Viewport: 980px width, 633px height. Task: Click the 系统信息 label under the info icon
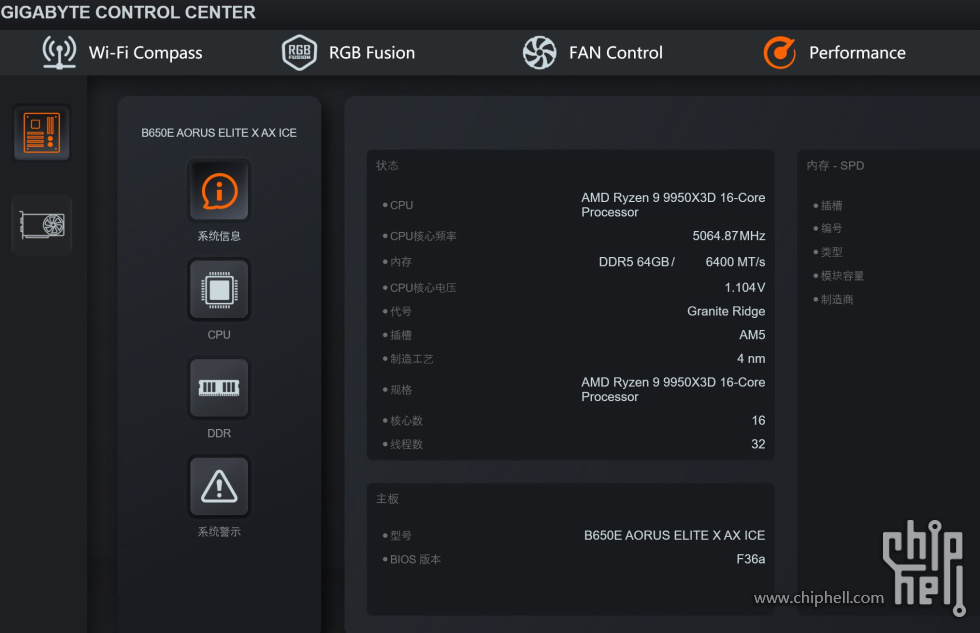pos(219,236)
